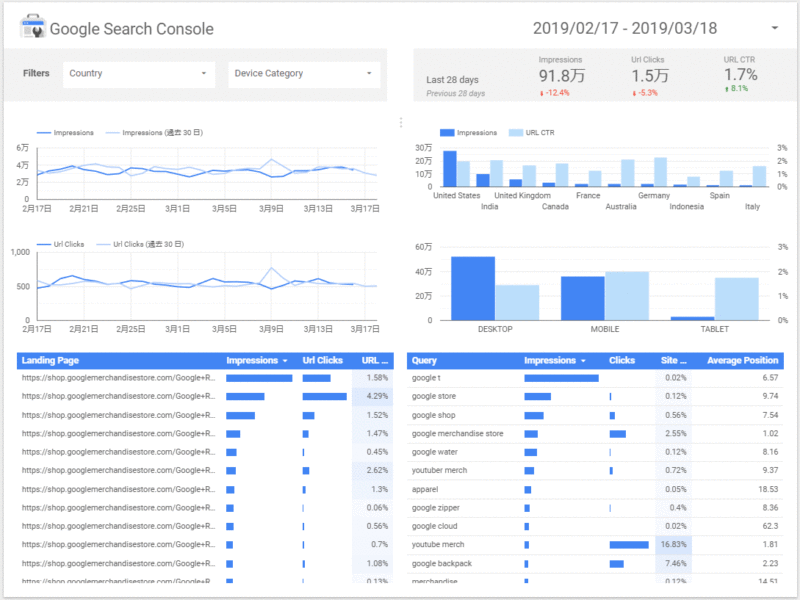
Task: Toggle the Url Clicks legend in line chart
Action: tap(61, 244)
